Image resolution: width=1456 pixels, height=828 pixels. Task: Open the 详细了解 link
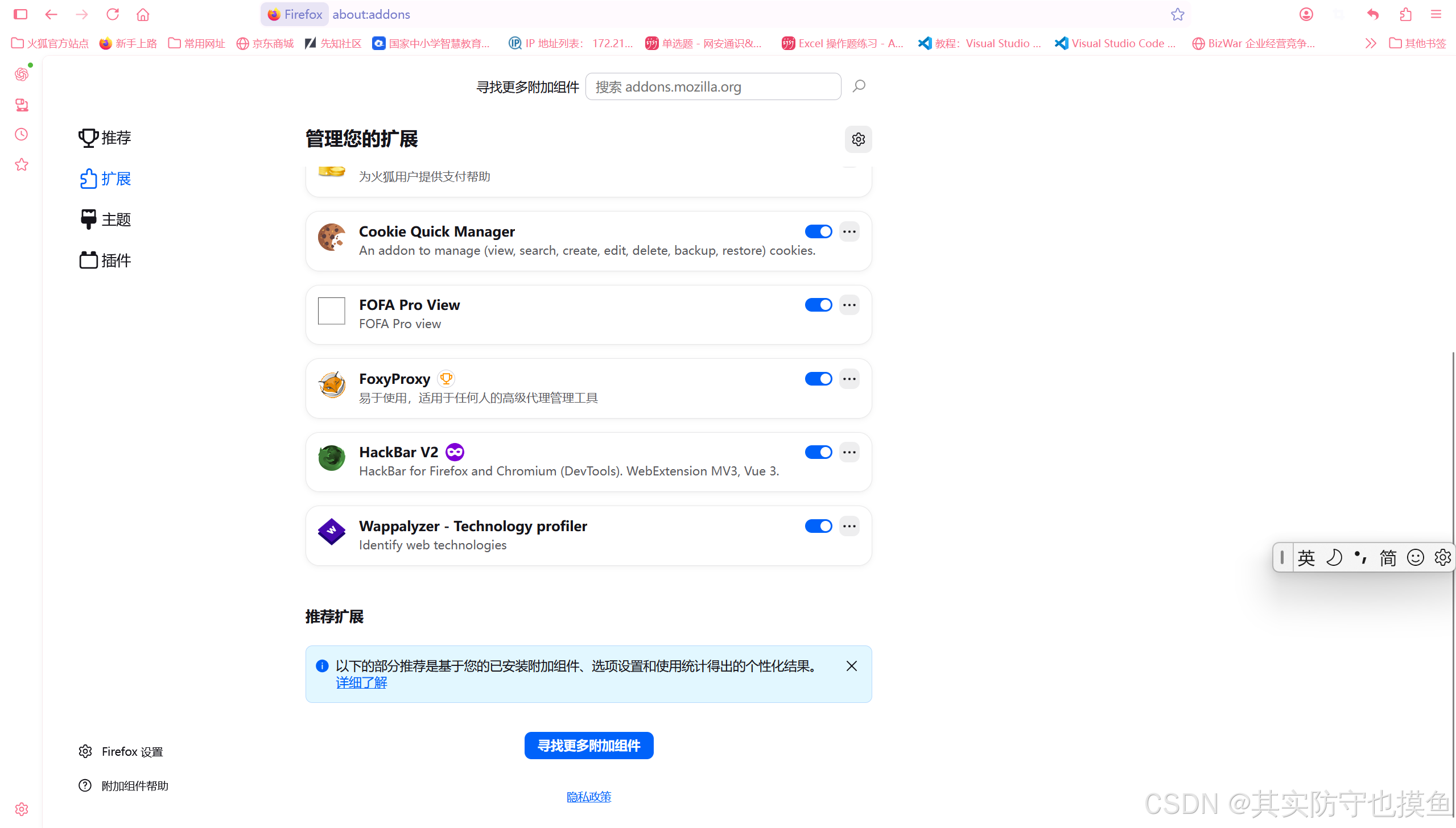pyautogui.click(x=361, y=683)
